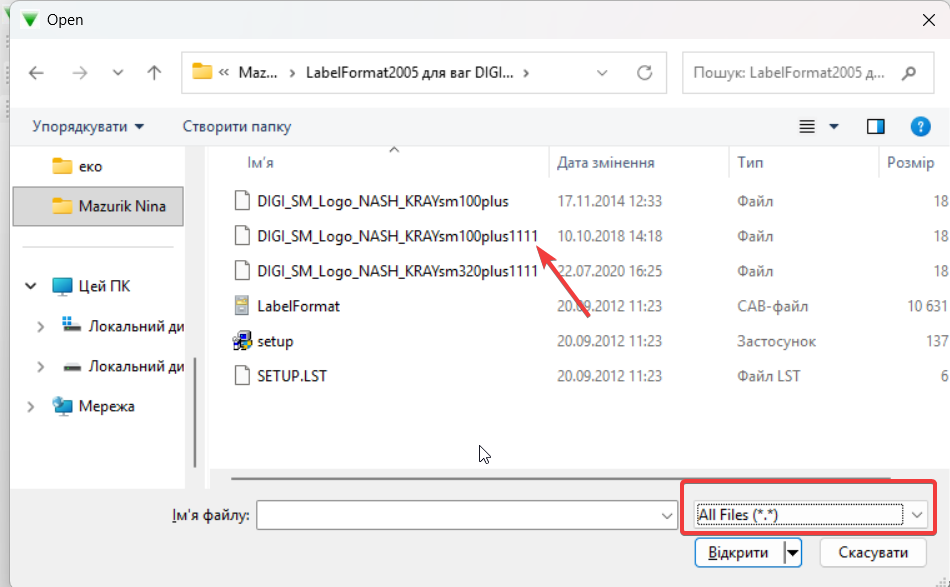Screen dimensions: 950x587
Task: Click the Ім'я файлу input field
Action: click(458, 515)
